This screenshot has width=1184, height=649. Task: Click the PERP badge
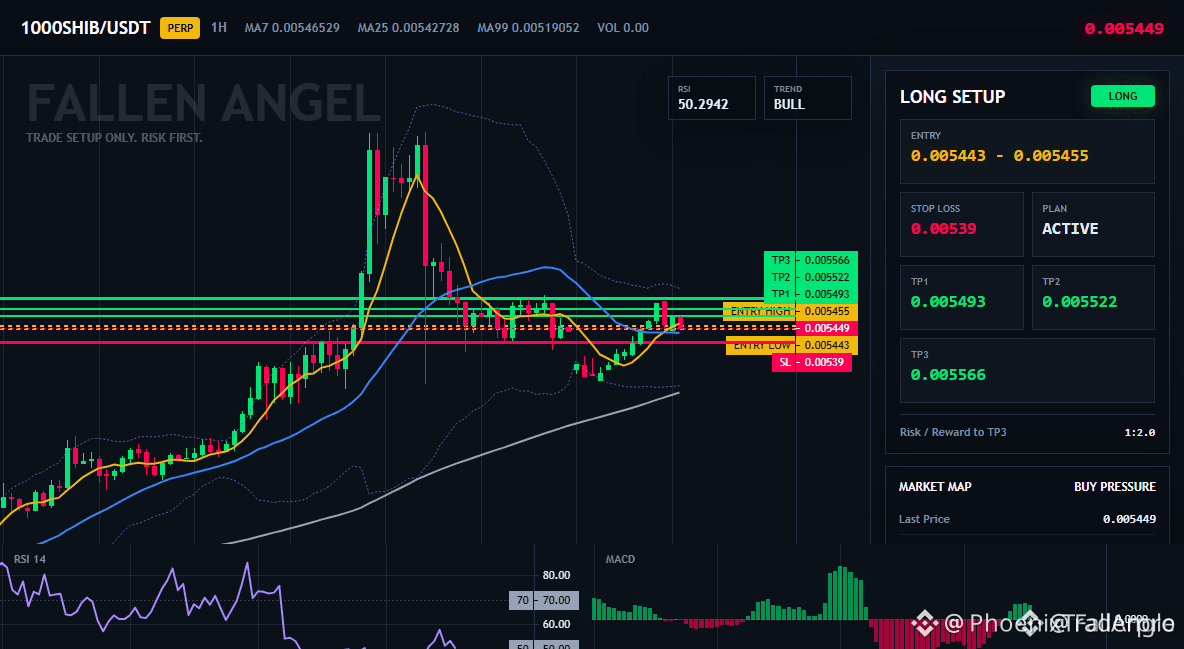180,28
